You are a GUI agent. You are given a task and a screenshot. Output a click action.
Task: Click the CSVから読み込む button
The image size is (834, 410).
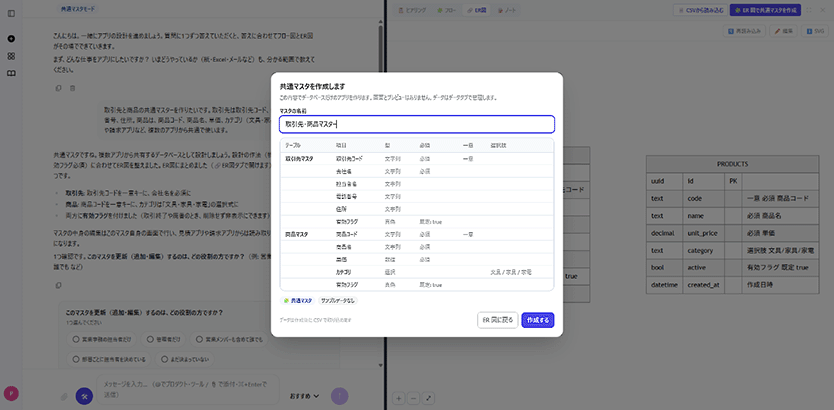click(700, 10)
